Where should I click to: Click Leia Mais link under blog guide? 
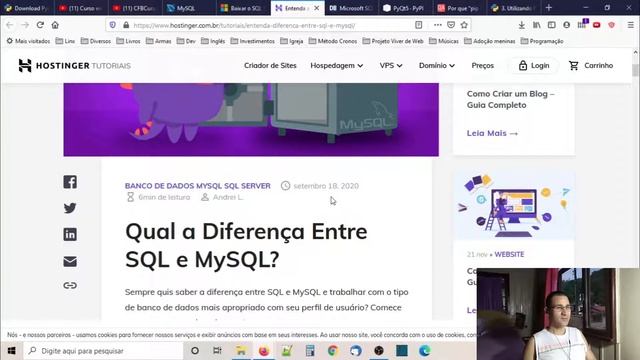[492, 133]
